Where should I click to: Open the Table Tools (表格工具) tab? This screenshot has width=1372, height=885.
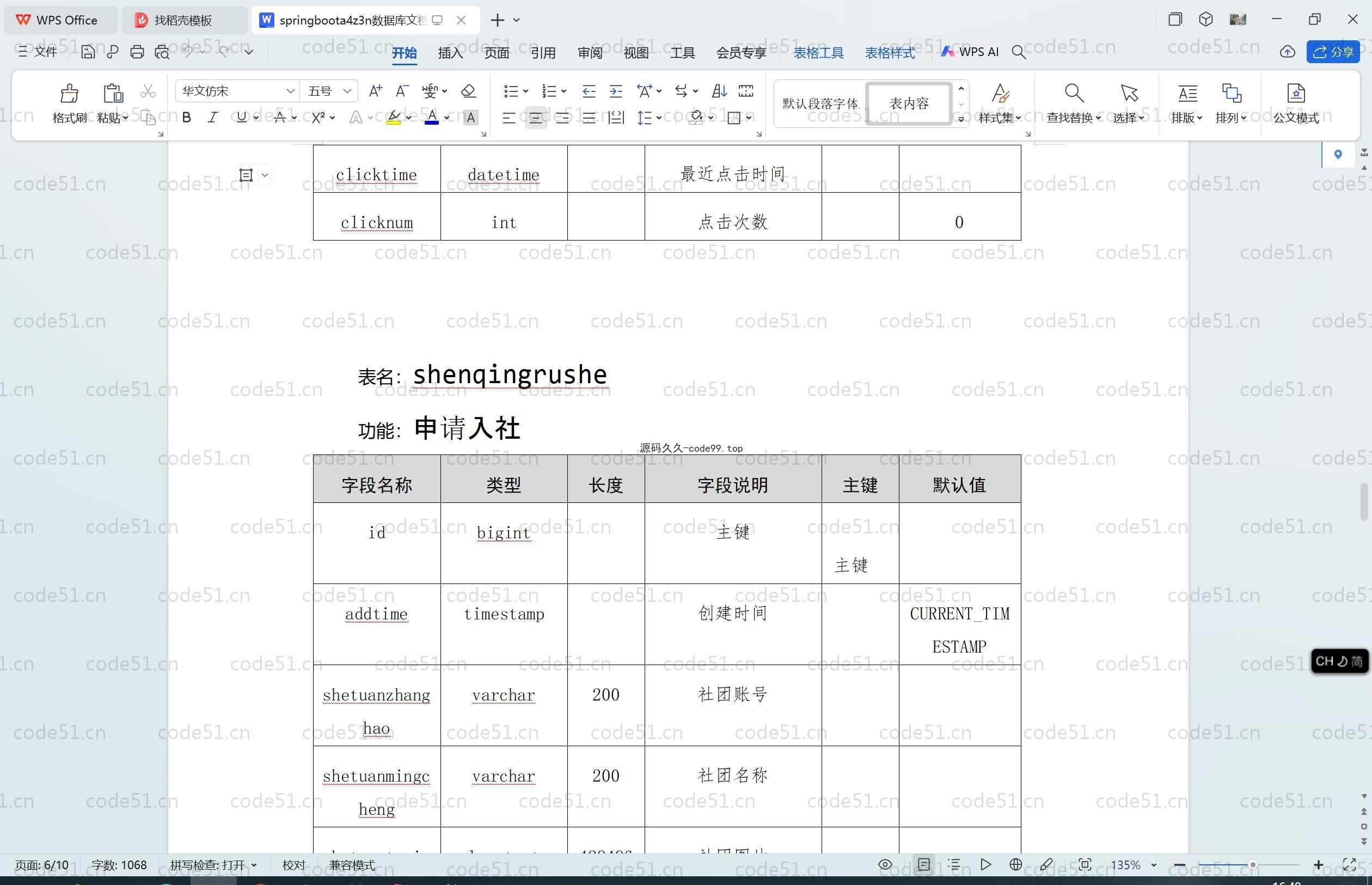point(818,52)
